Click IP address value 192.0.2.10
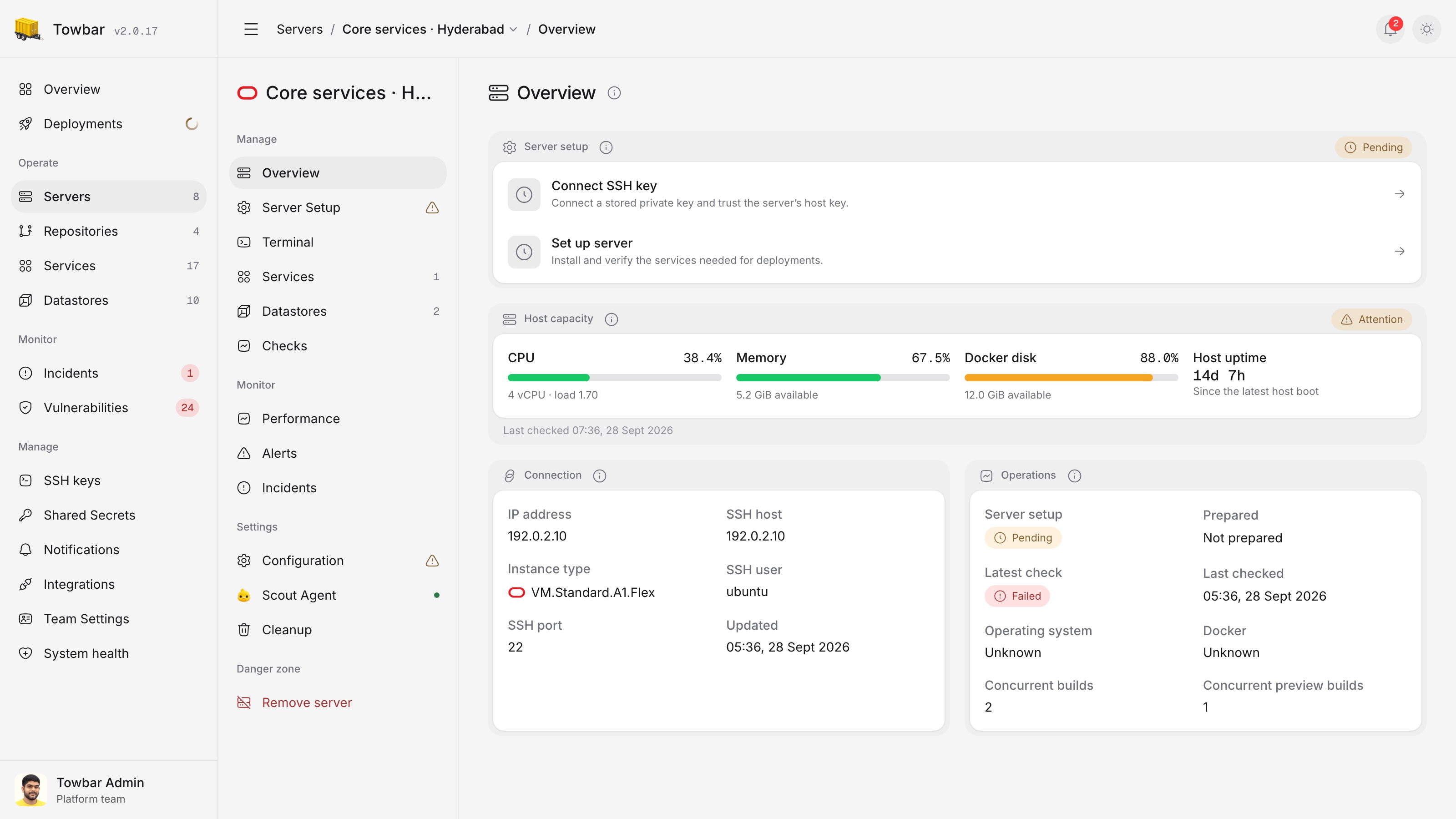The image size is (1456, 819). [537, 536]
